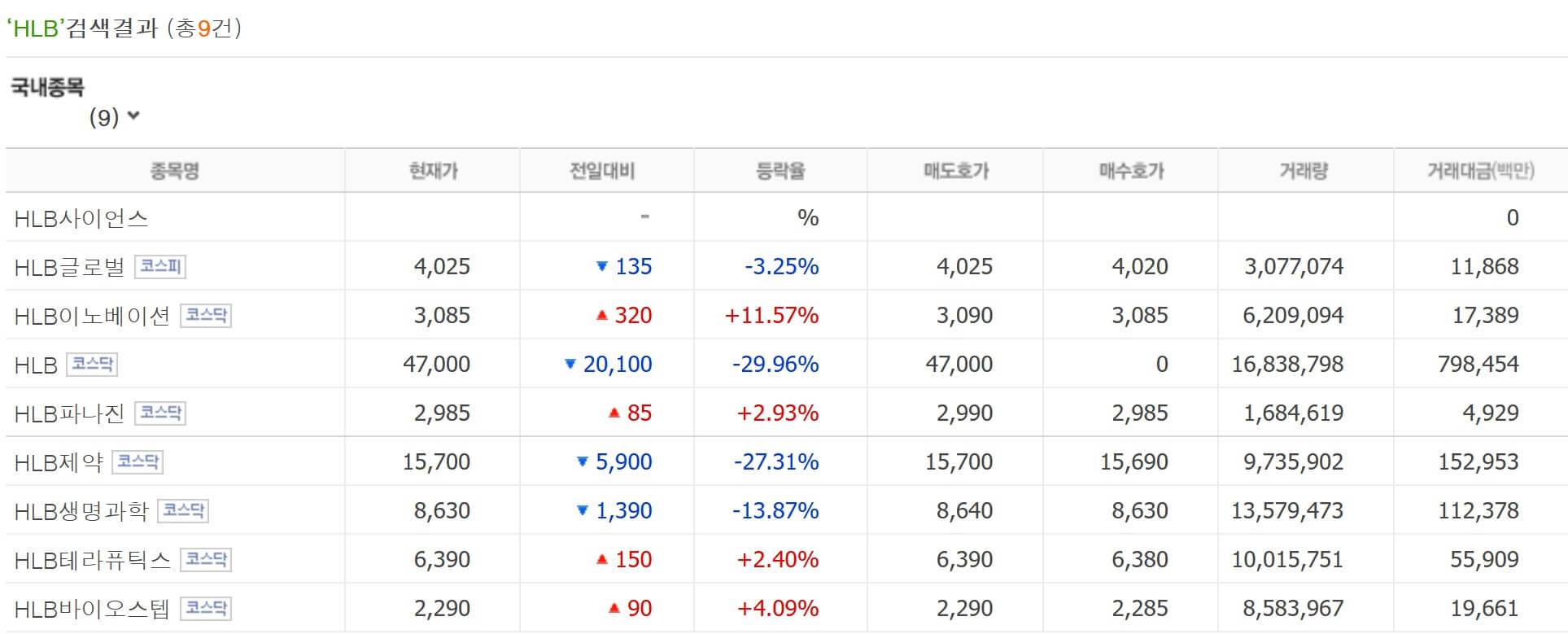Click the 거래대금(백만) column header

click(1481, 171)
